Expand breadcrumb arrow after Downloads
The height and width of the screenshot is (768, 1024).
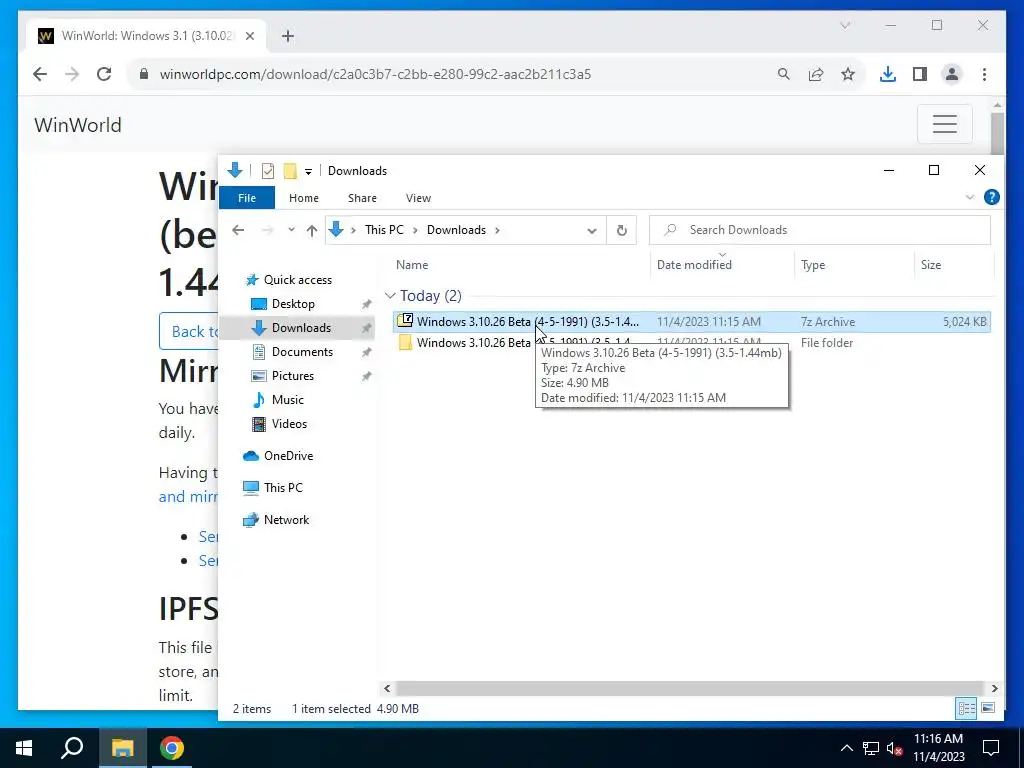point(498,230)
